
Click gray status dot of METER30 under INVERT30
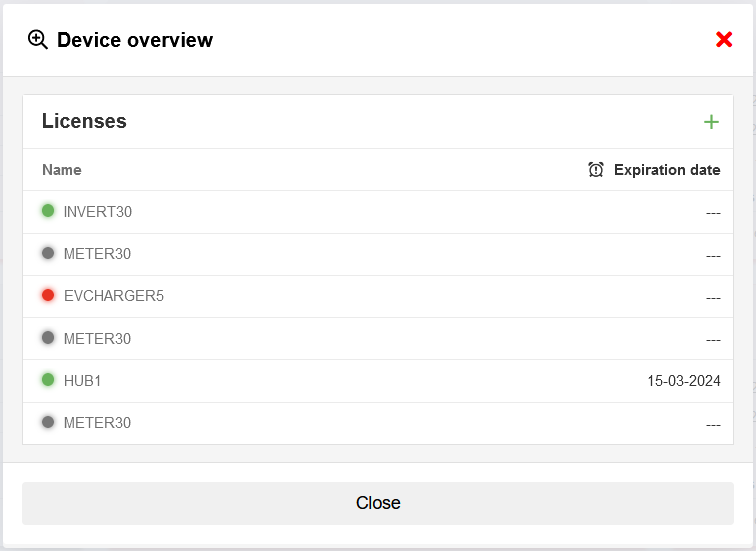click(x=48, y=253)
